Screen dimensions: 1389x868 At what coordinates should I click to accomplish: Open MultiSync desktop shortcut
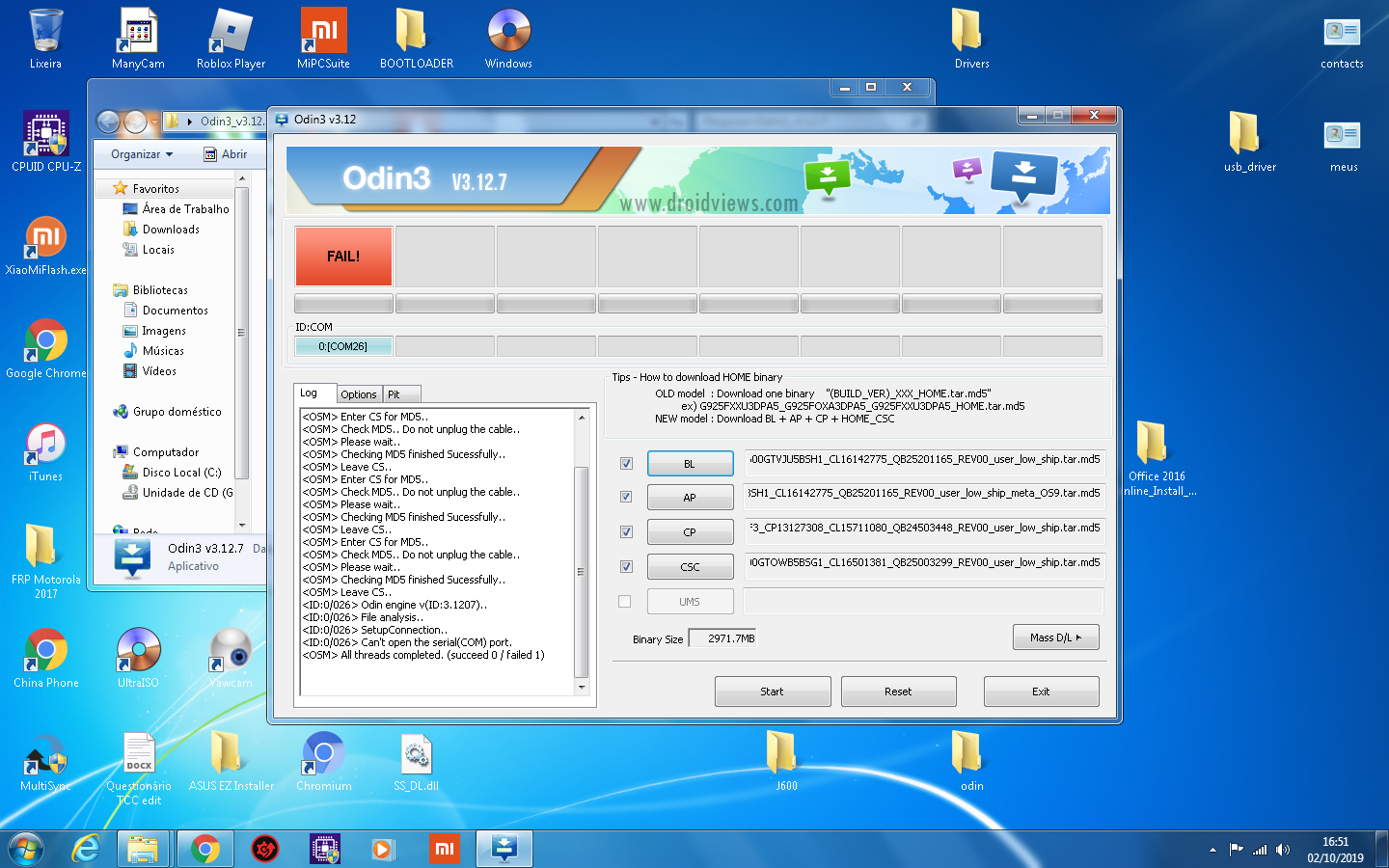[45, 761]
